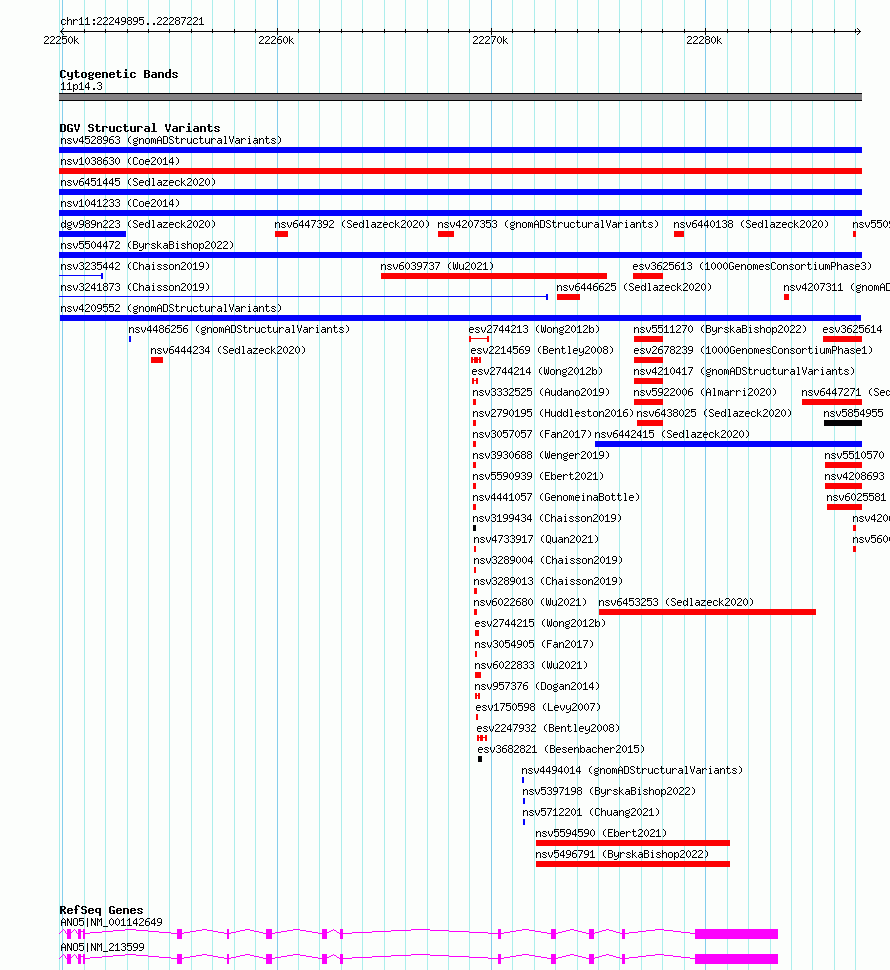Image resolution: width=890 pixels, height=970 pixels.
Task: Click the nsv5511270 (ByrskaBishop2022) label
Action: click(x=721, y=330)
